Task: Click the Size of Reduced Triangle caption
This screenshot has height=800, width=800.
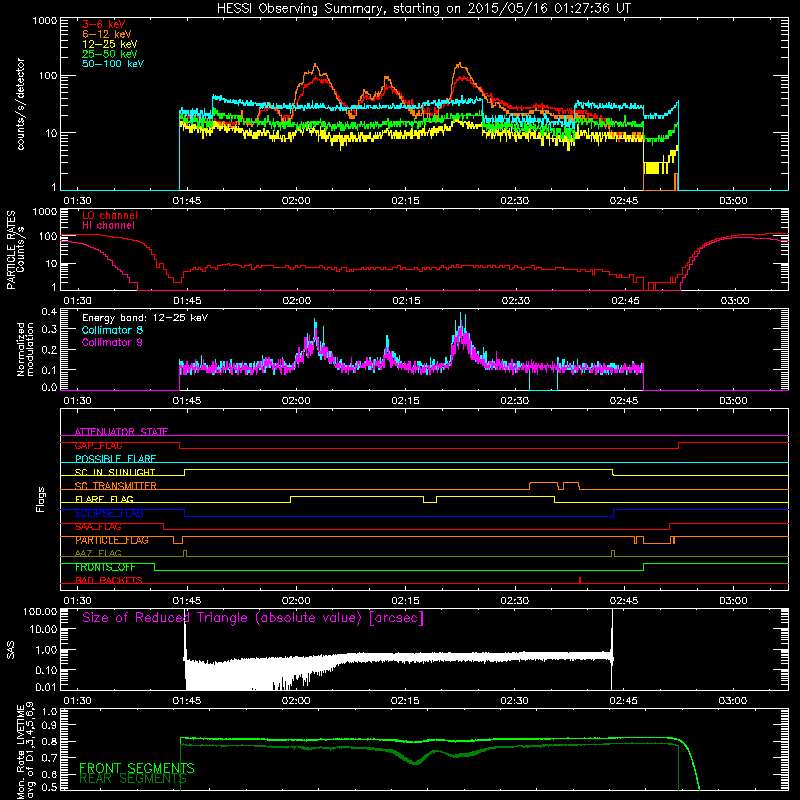Action: click(x=253, y=618)
